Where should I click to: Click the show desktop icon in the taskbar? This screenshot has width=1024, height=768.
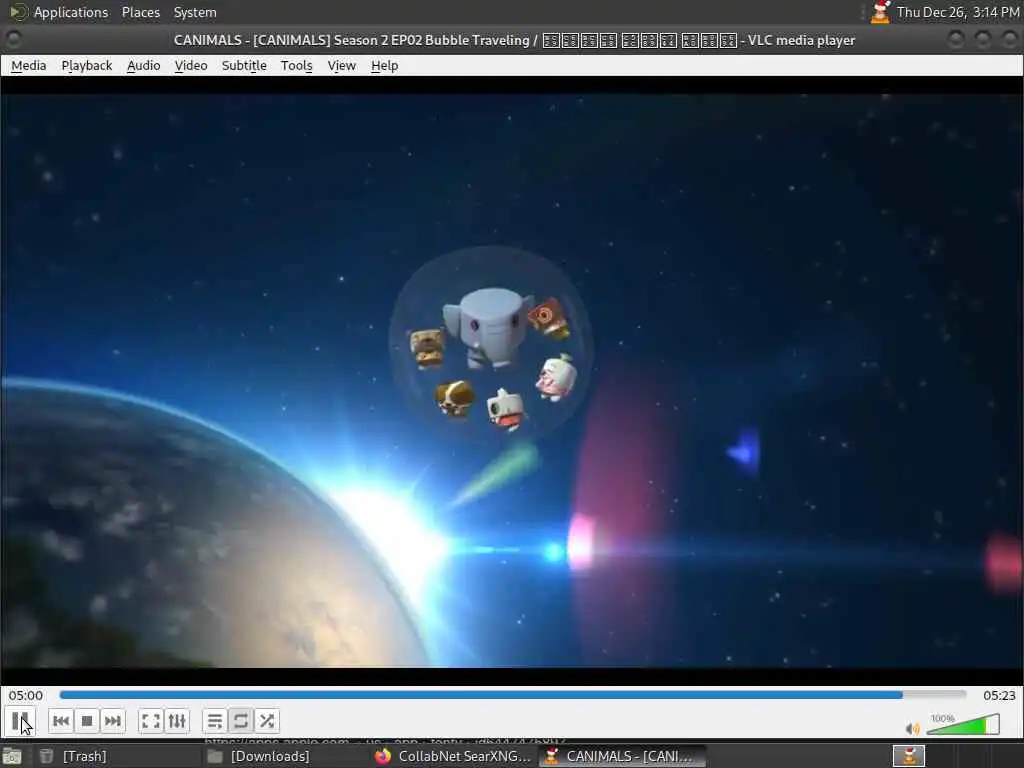pos(12,757)
